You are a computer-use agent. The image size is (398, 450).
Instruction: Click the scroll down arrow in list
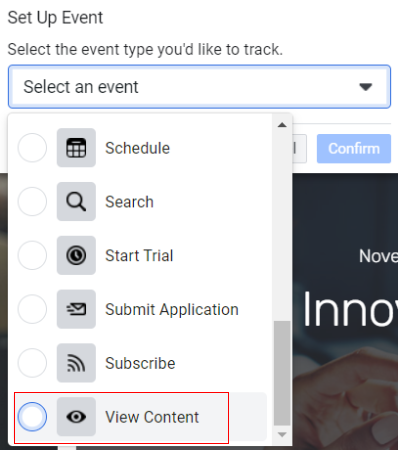coord(282,435)
